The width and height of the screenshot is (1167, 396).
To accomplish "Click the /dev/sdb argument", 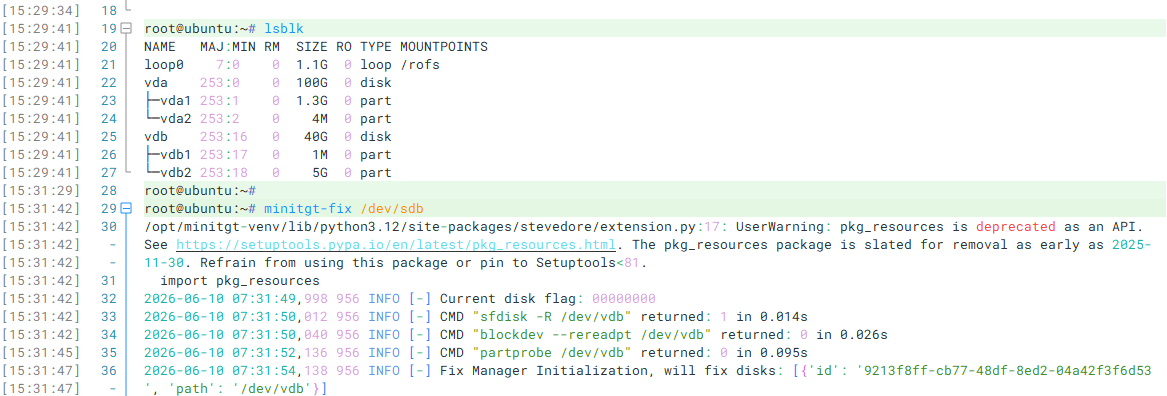I will [391, 208].
